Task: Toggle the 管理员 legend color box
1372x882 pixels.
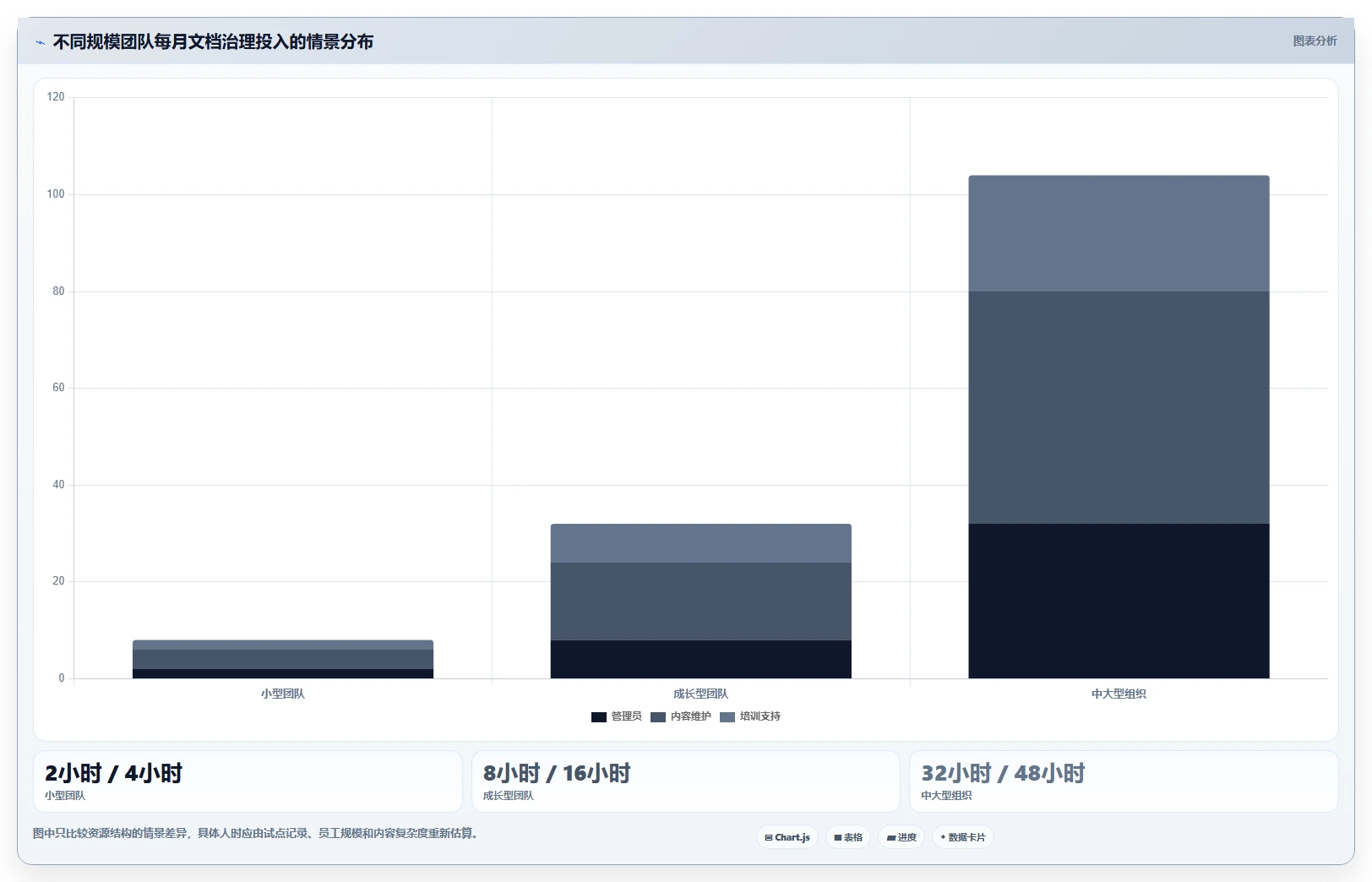Action: tap(599, 717)
